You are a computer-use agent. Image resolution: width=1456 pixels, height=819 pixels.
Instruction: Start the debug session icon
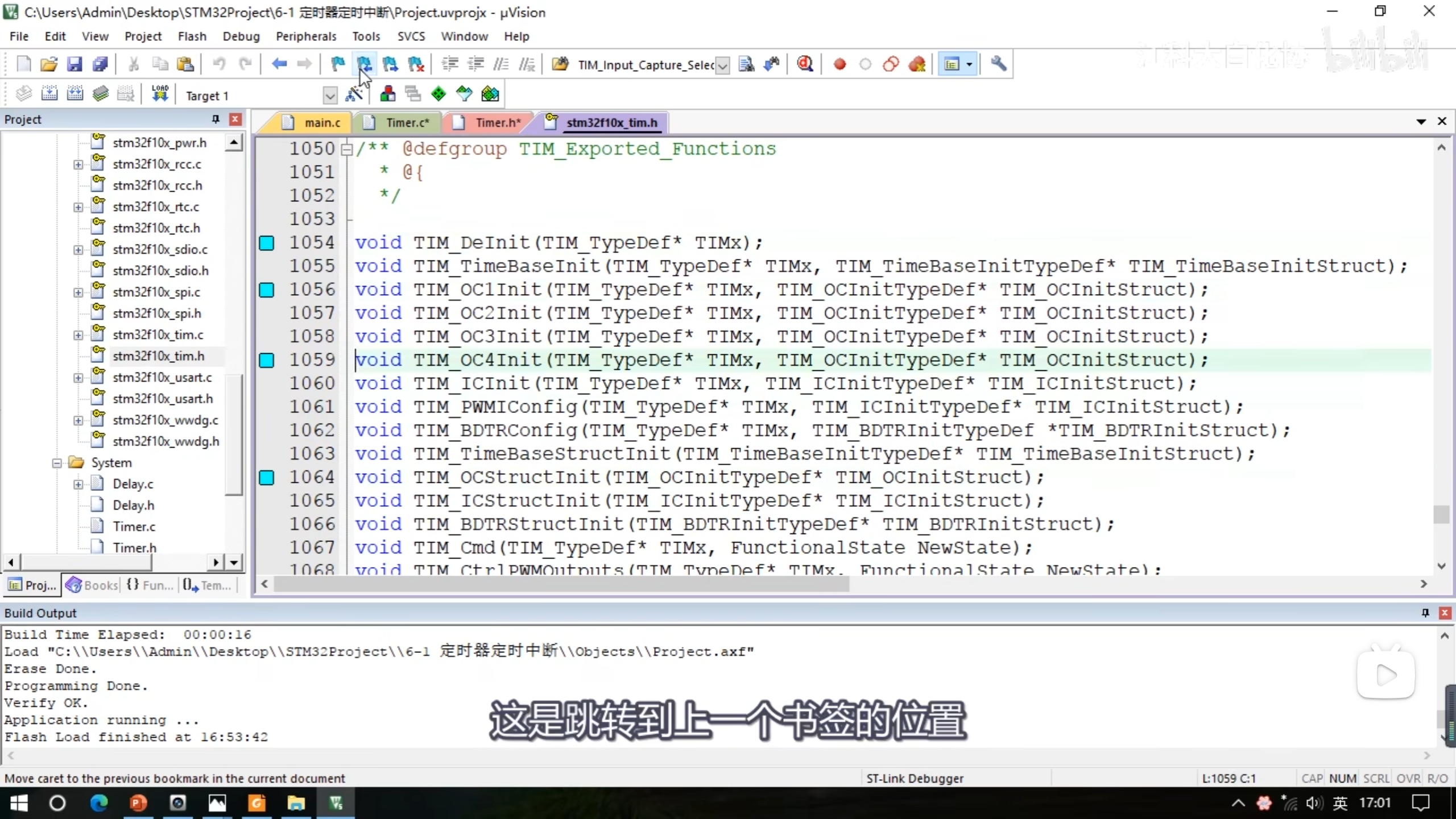point(804,64)
